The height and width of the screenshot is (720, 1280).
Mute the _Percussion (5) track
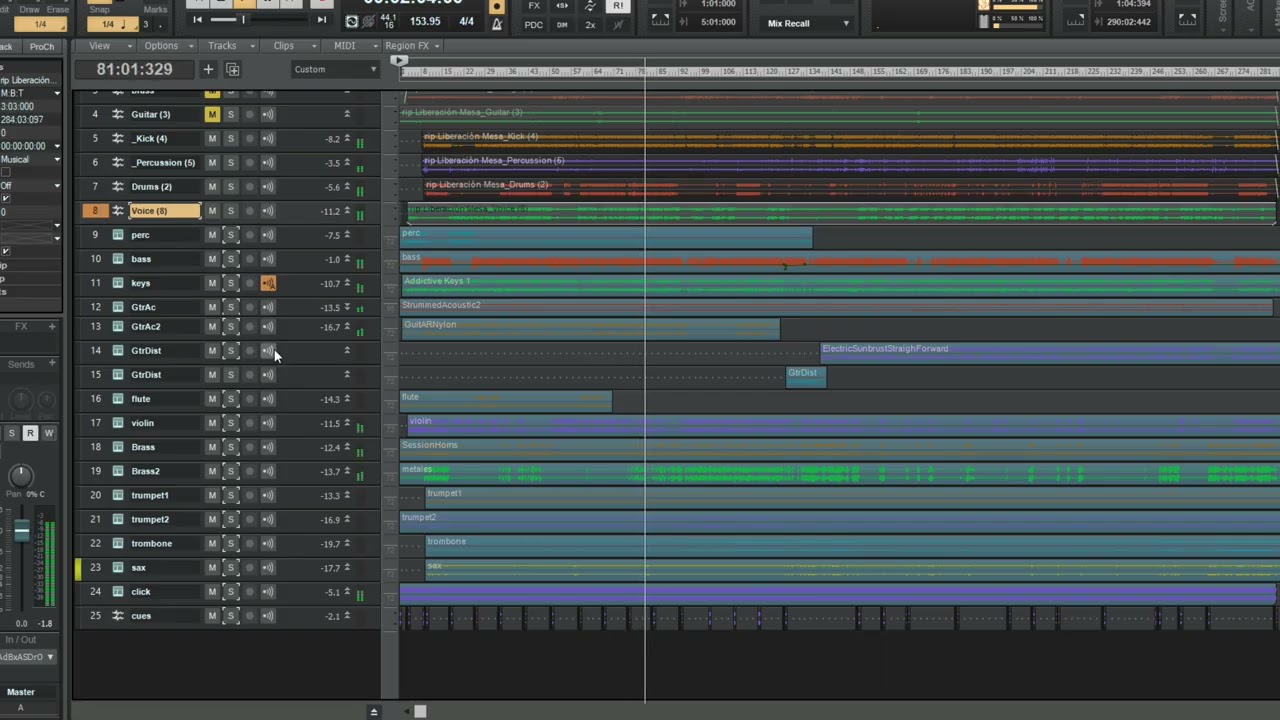[x=212, y=162]
